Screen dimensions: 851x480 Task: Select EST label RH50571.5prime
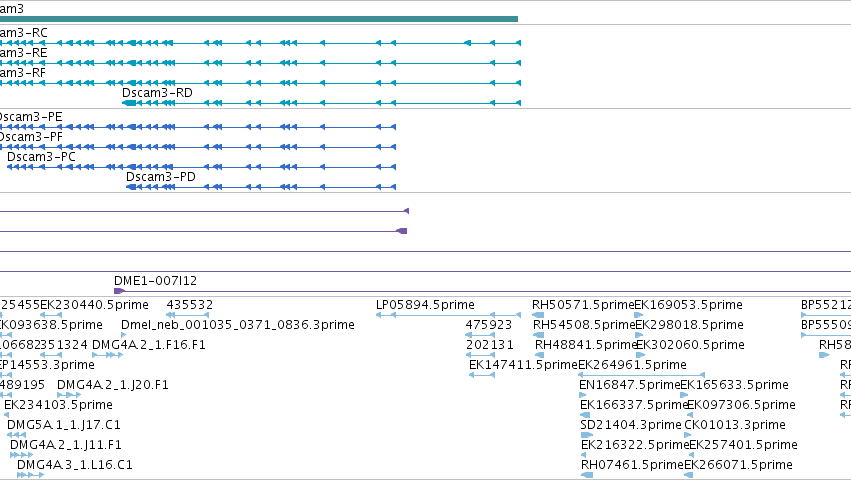[x=583, y=305]
